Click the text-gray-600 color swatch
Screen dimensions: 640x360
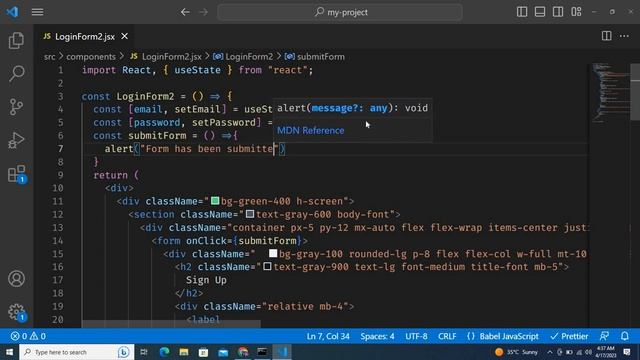[250, 214]
